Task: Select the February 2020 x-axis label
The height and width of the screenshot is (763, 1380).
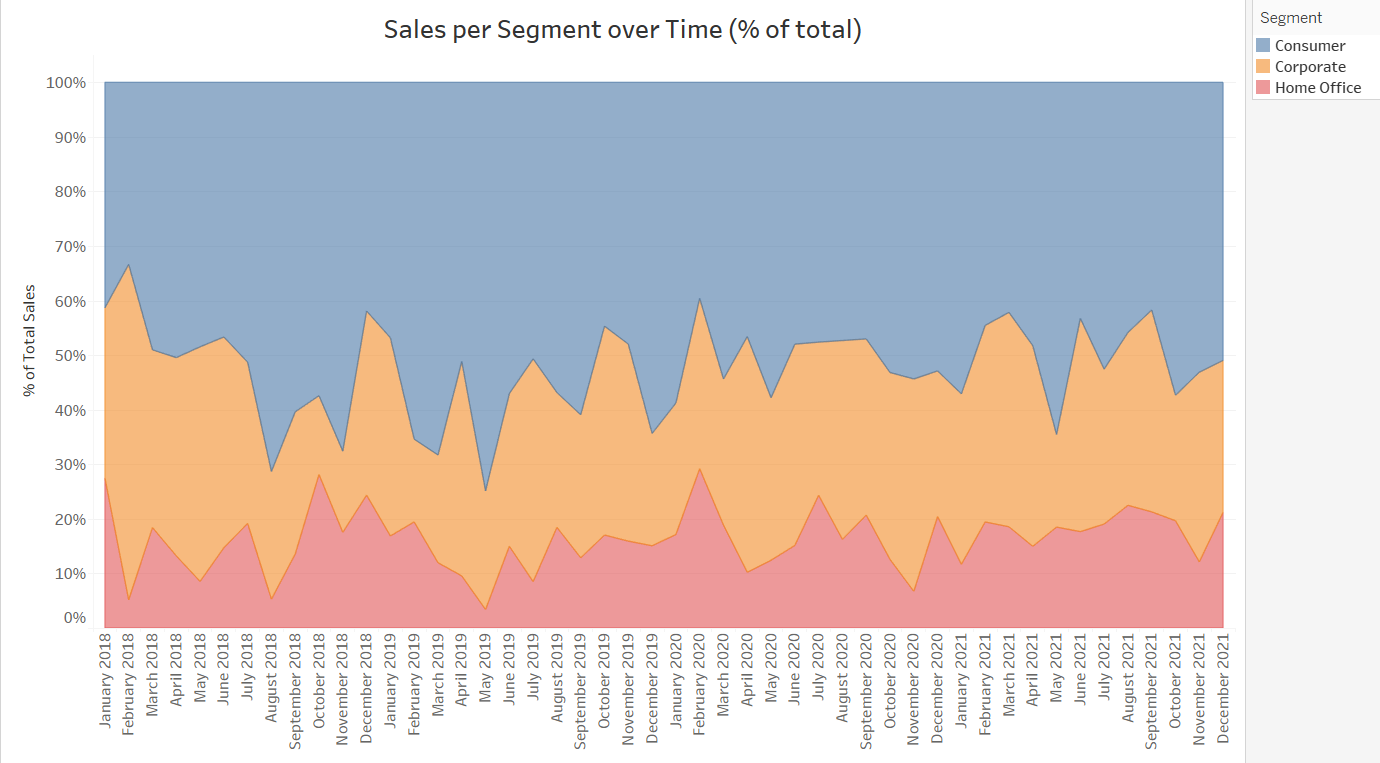Action: (699, 690)
